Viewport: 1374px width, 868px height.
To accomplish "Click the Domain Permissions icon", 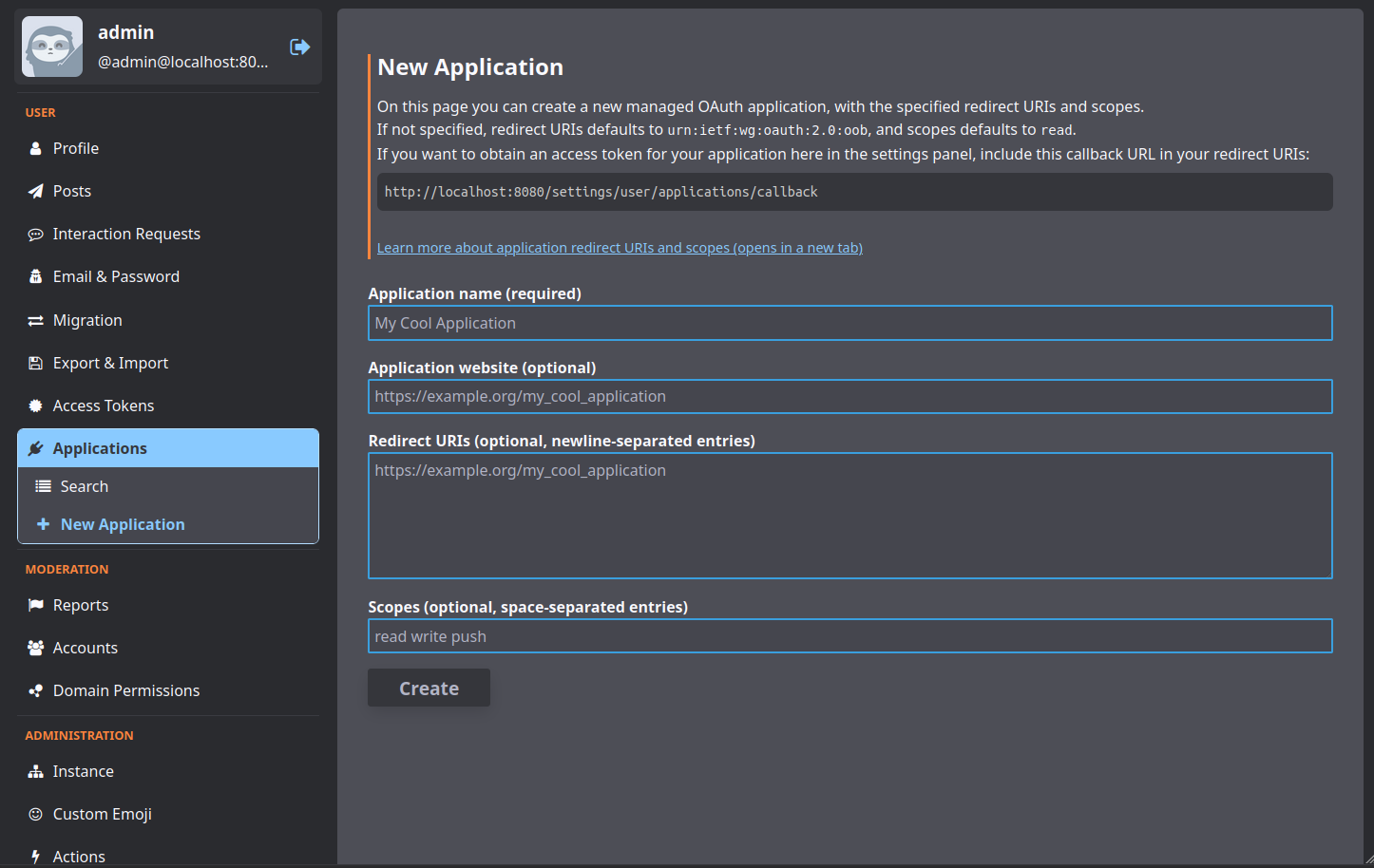I will (x=35, y=691).
